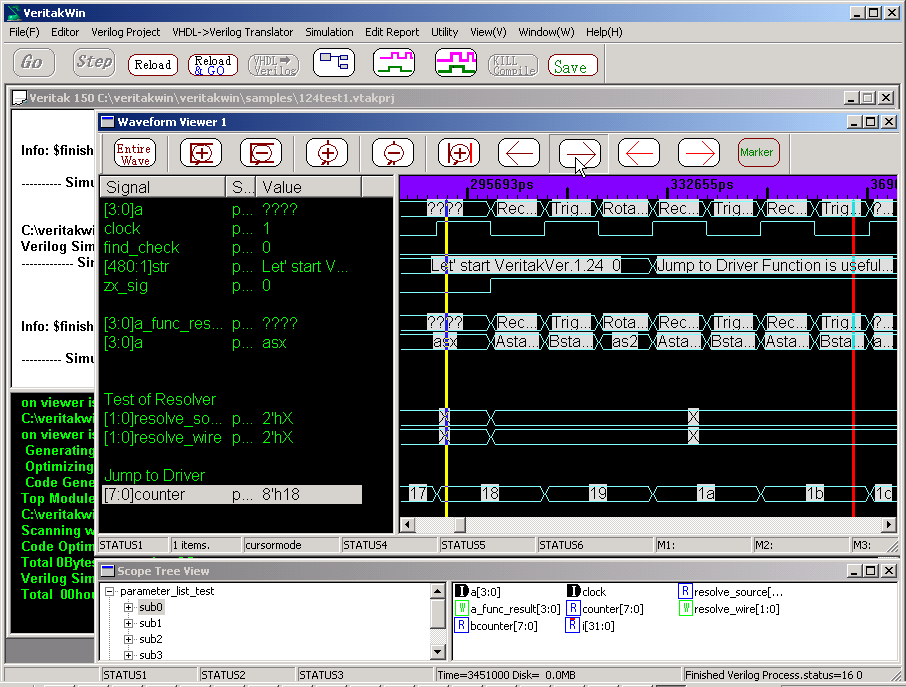
Task: Open the VHDL->Verilog Translator menu
Action: [x=232, y=32]
